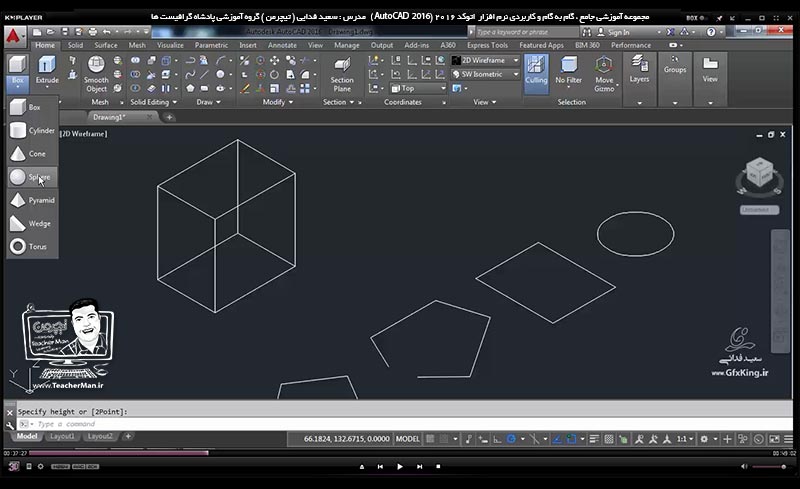Click the Solid Union icon
Viewport: 800px width, 489px height.
[x=135, y=60]
